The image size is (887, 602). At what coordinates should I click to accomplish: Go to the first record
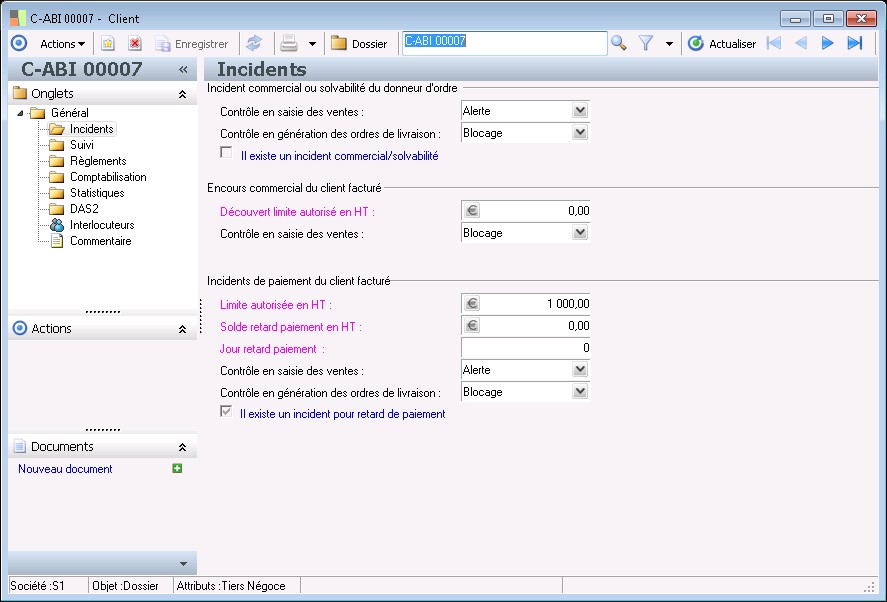[x=773, y=43]
